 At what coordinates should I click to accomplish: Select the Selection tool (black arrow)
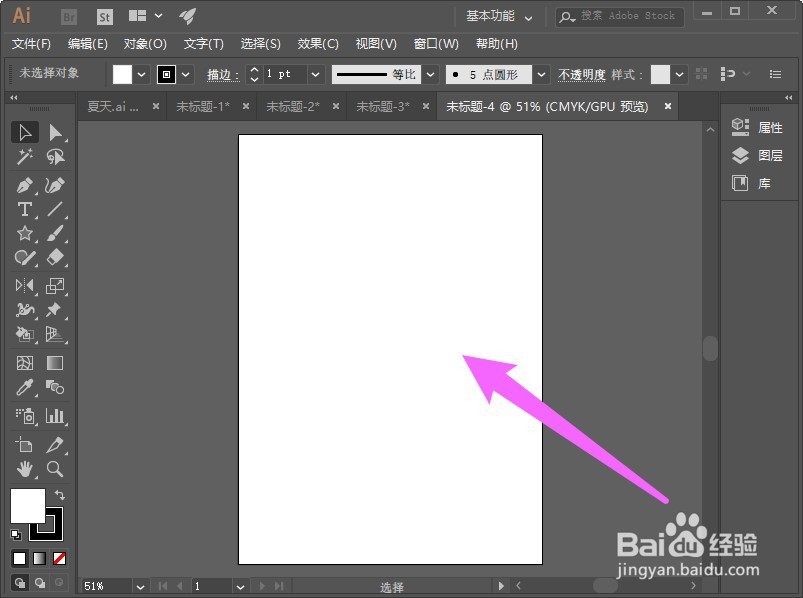(25, 132)
